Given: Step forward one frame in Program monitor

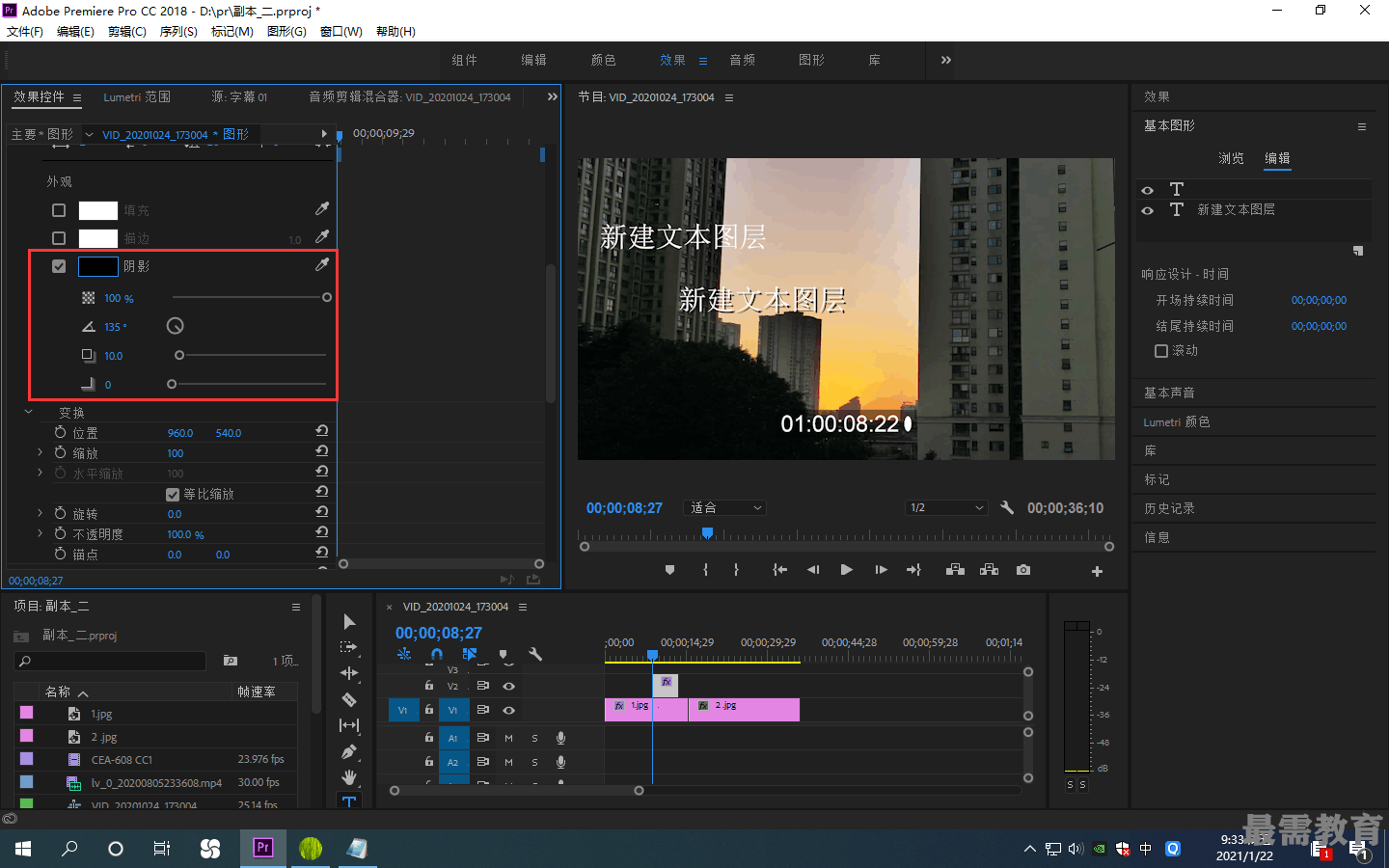Looking at the screenshot, I should (x=881, y=570).
